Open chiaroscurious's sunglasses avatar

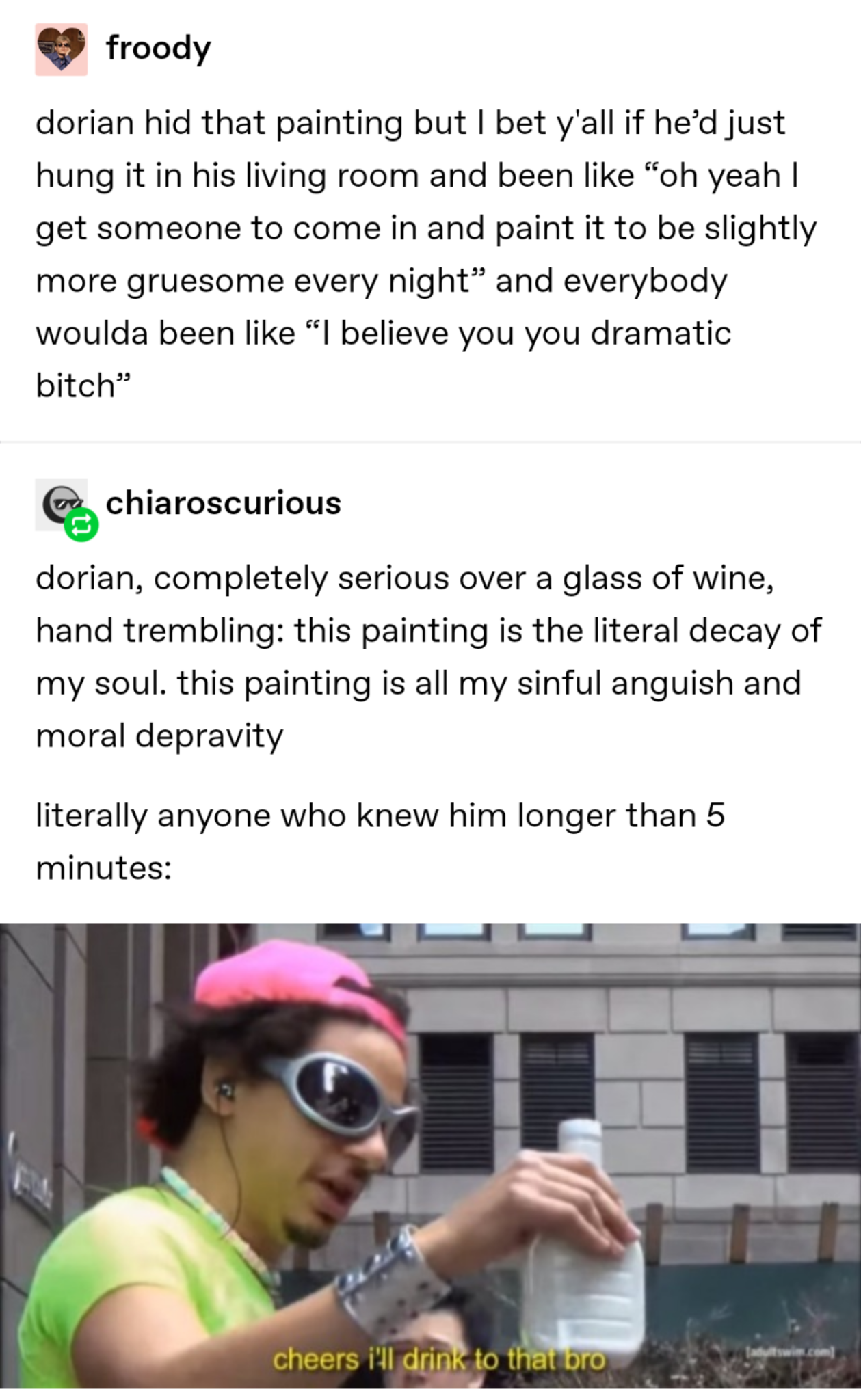tap(62, 504)
